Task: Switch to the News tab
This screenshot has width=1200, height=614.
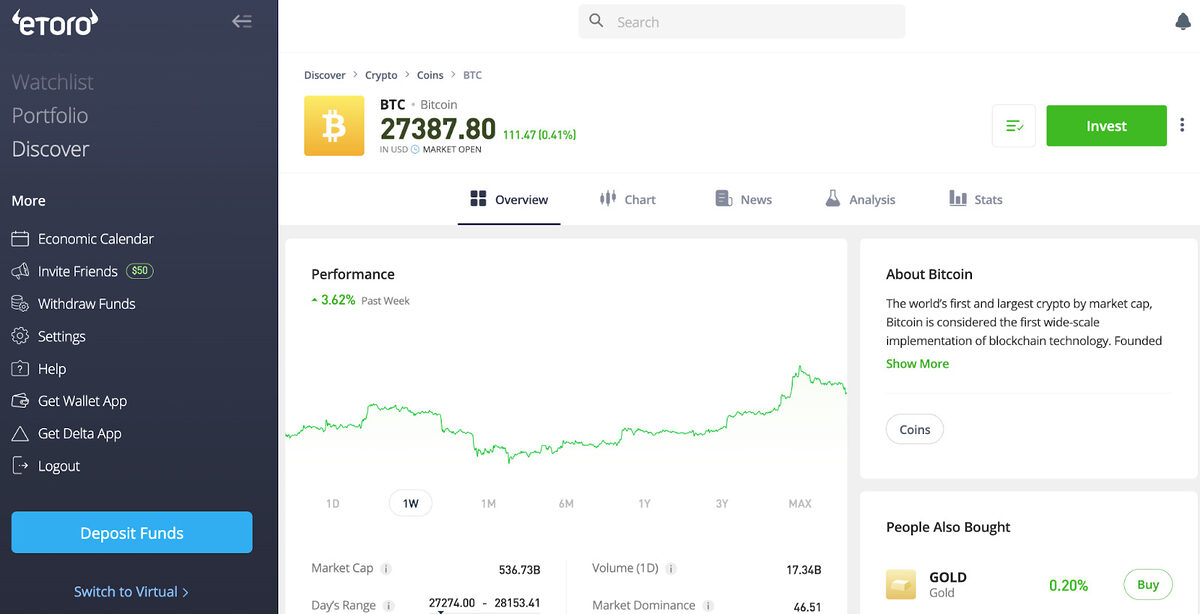Action: [x=744, y=199]
